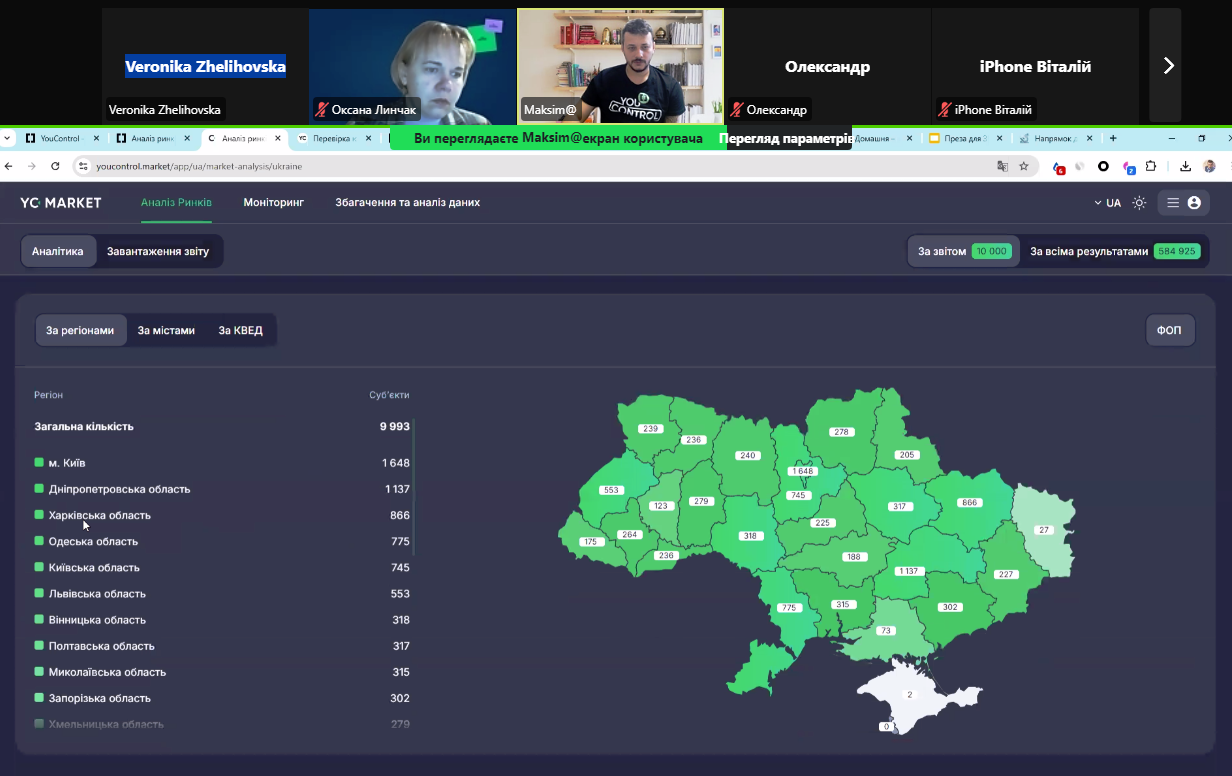This screenshot has width=1232, height=776.
Task: Click the Crimea map region labeled 2
Action: [x=909, y=694]
